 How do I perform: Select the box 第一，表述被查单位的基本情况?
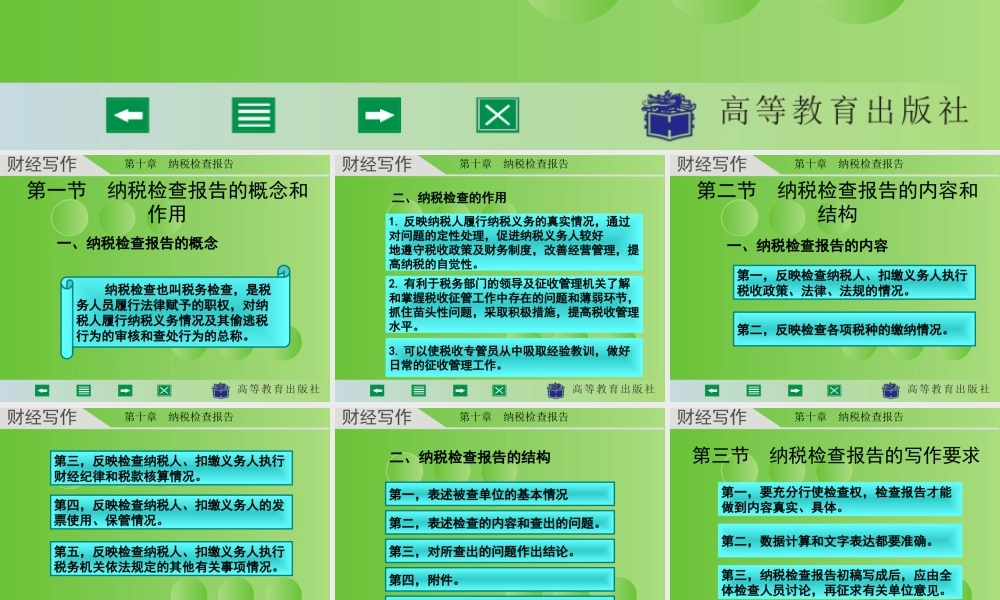point(500,494)
